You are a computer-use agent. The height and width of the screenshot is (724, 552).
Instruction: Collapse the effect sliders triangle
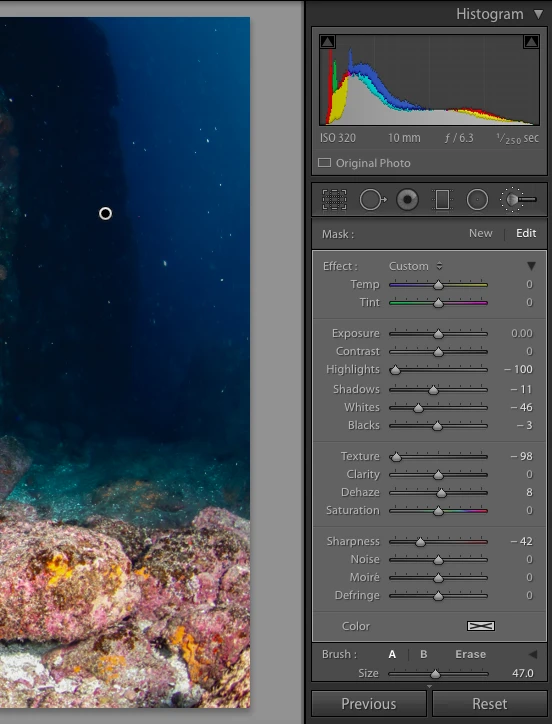[x=531, y=266]
